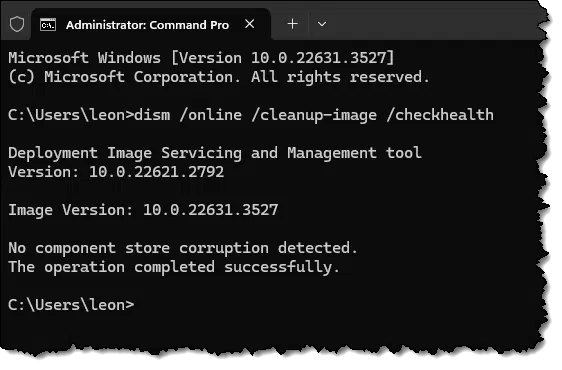Click the first C:\Users\leon> prompt before dism
Image resolution: width=562 pixels, height=370 pixels.
coord(71,115)
